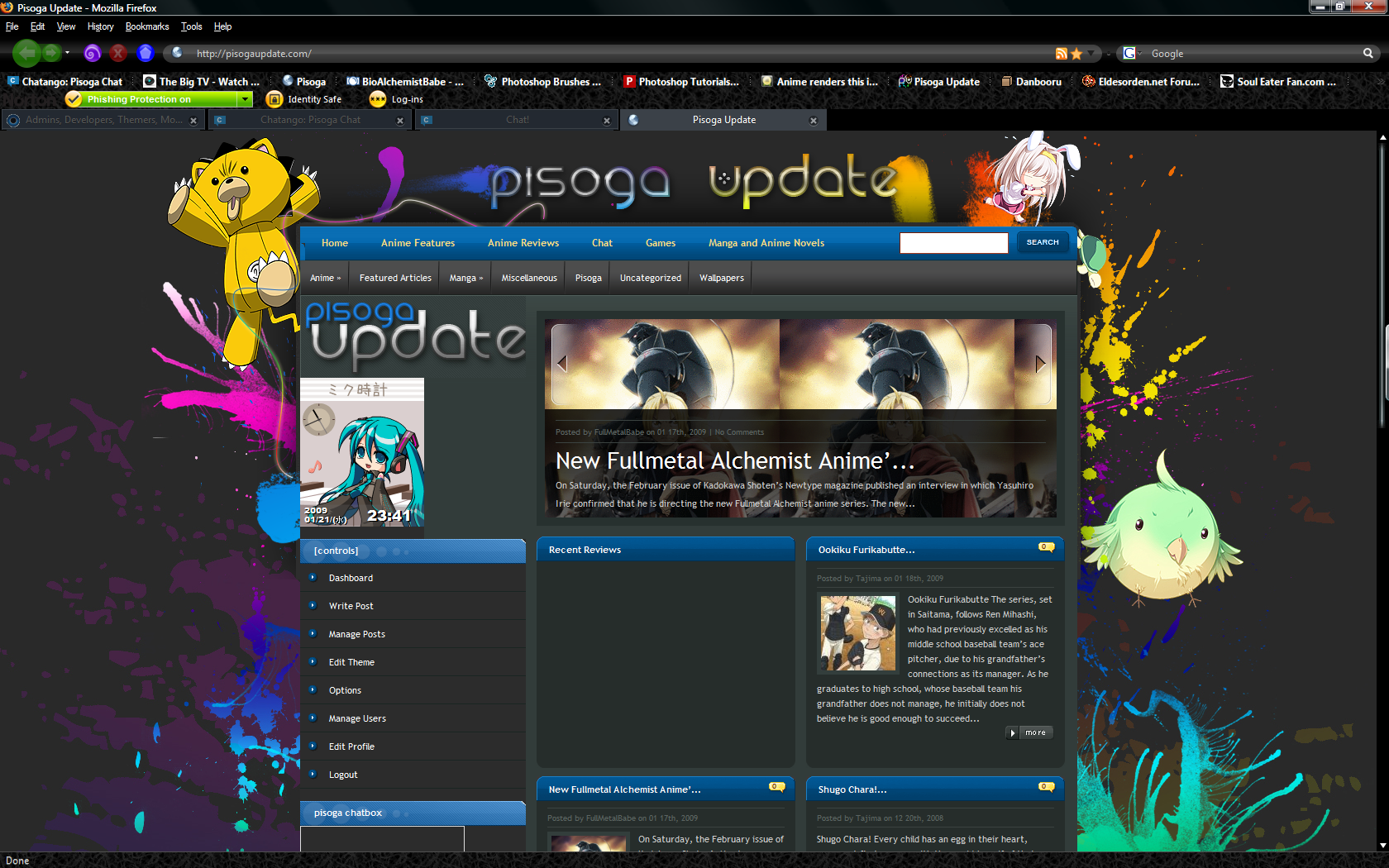Show next featured slide with right arrow
Screen dimensions: 1389x868
(x=1040, y=363)
